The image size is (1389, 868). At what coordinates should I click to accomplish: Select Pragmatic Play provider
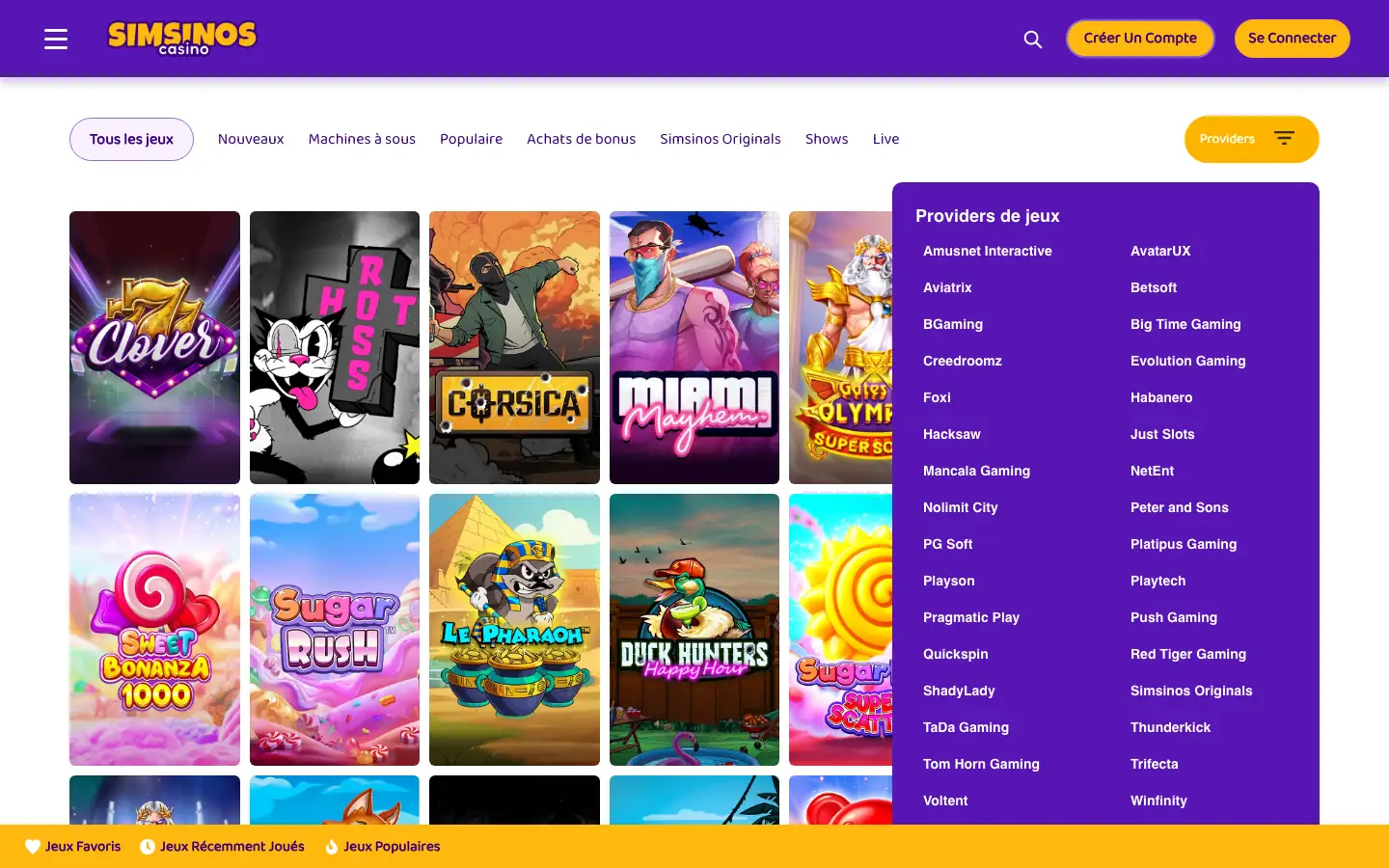[971, 617]
